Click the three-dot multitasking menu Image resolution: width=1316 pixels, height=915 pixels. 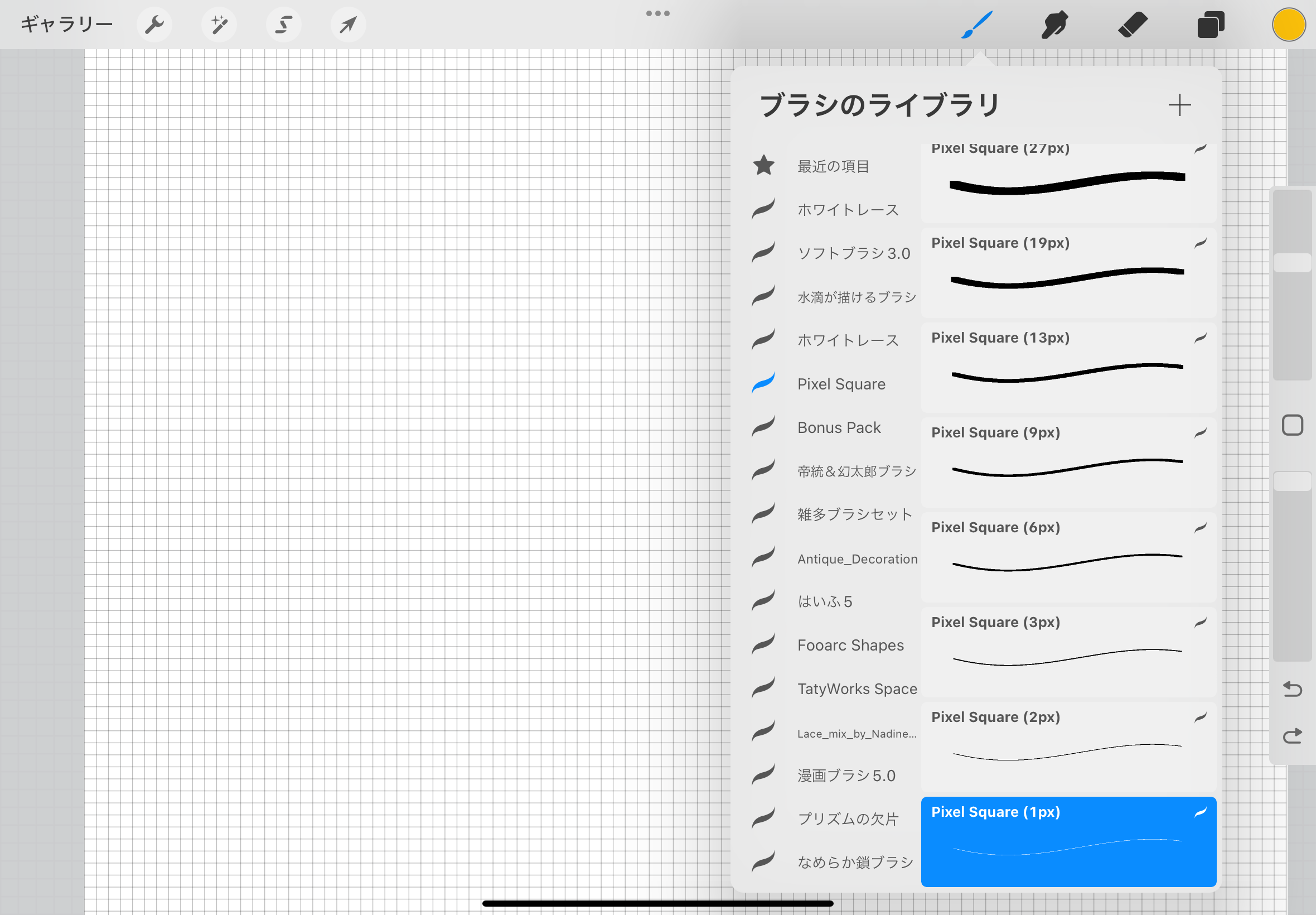click(x=657, y=13)
